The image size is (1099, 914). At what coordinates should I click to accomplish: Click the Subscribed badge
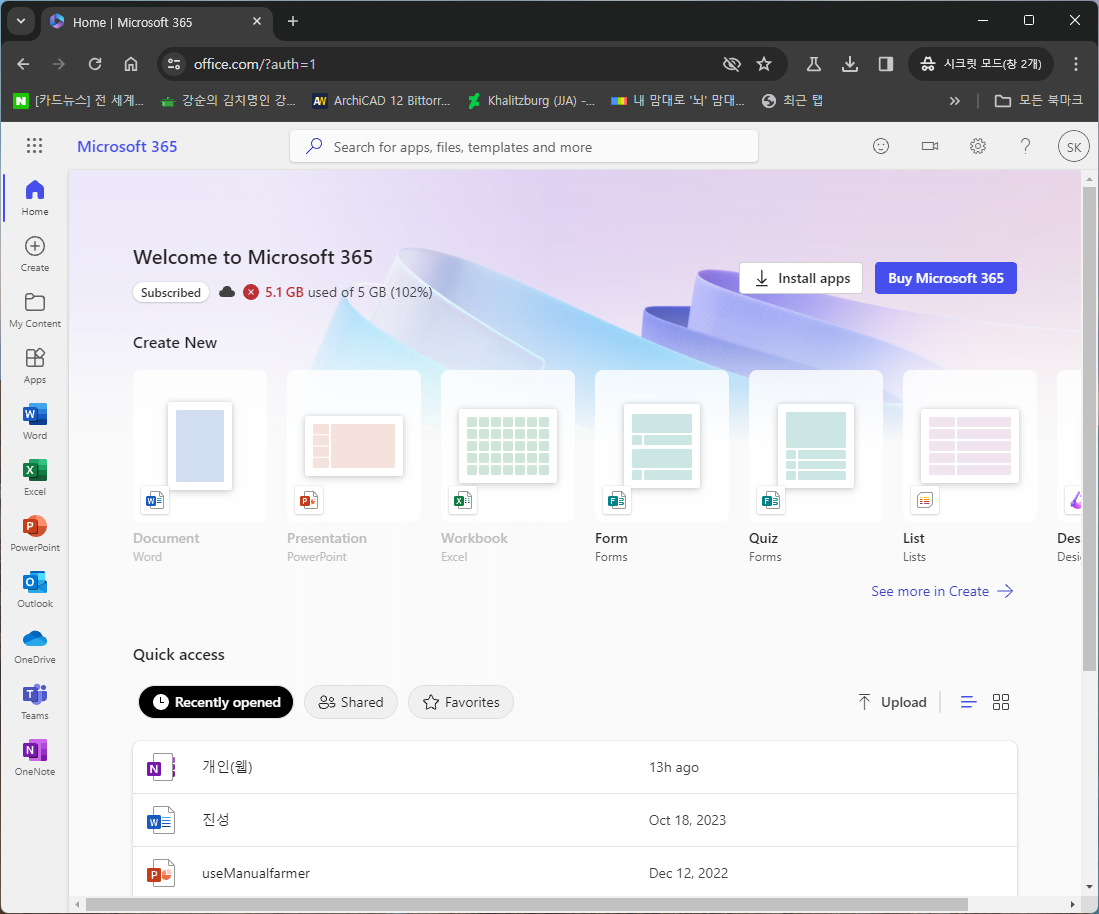170,292
